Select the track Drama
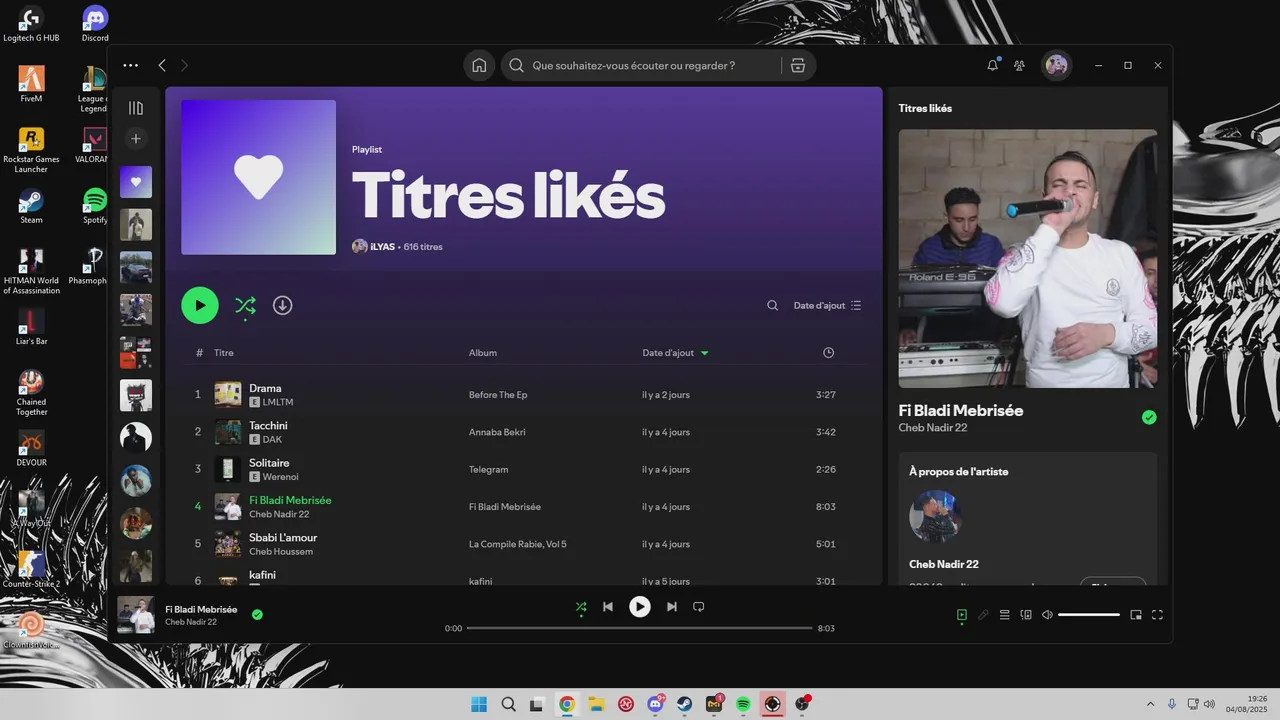The image size is (1280, 720). (x=265, y=388)
